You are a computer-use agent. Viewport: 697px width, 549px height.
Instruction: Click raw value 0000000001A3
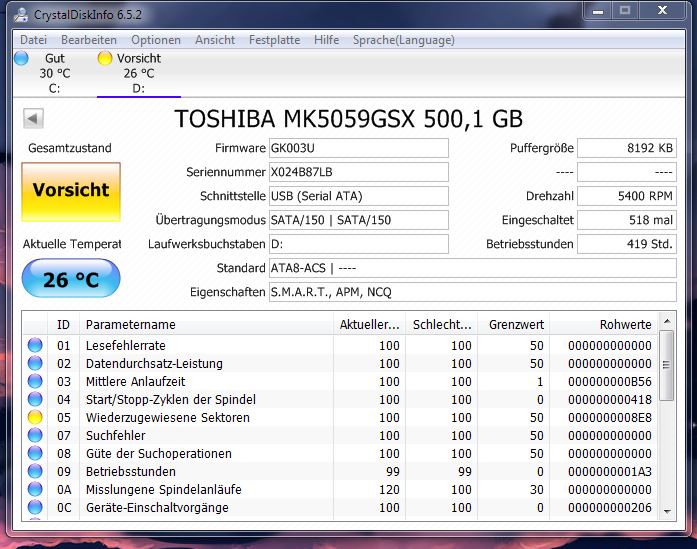click(x=609, y=472)
